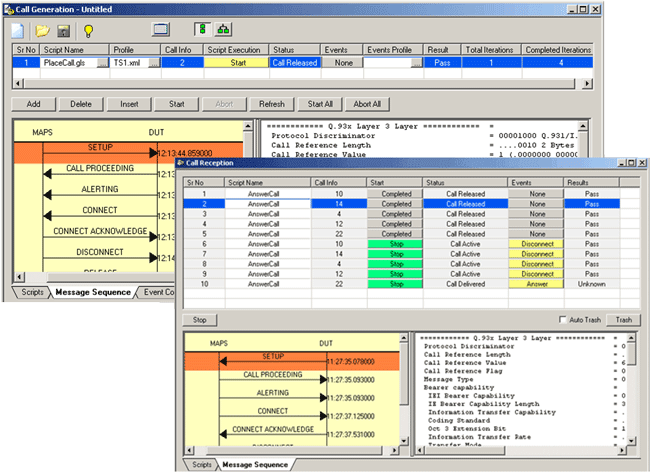Click the yellow light bulb icon

pyautogui.click(x=88, y=31)
